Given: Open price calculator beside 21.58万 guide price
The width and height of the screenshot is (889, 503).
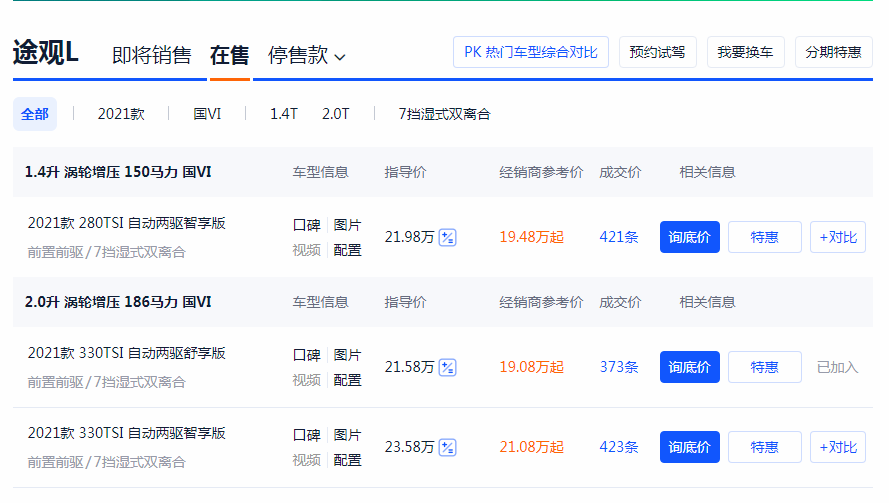Looking at the screenshot, I should click(x=448, y=367).
